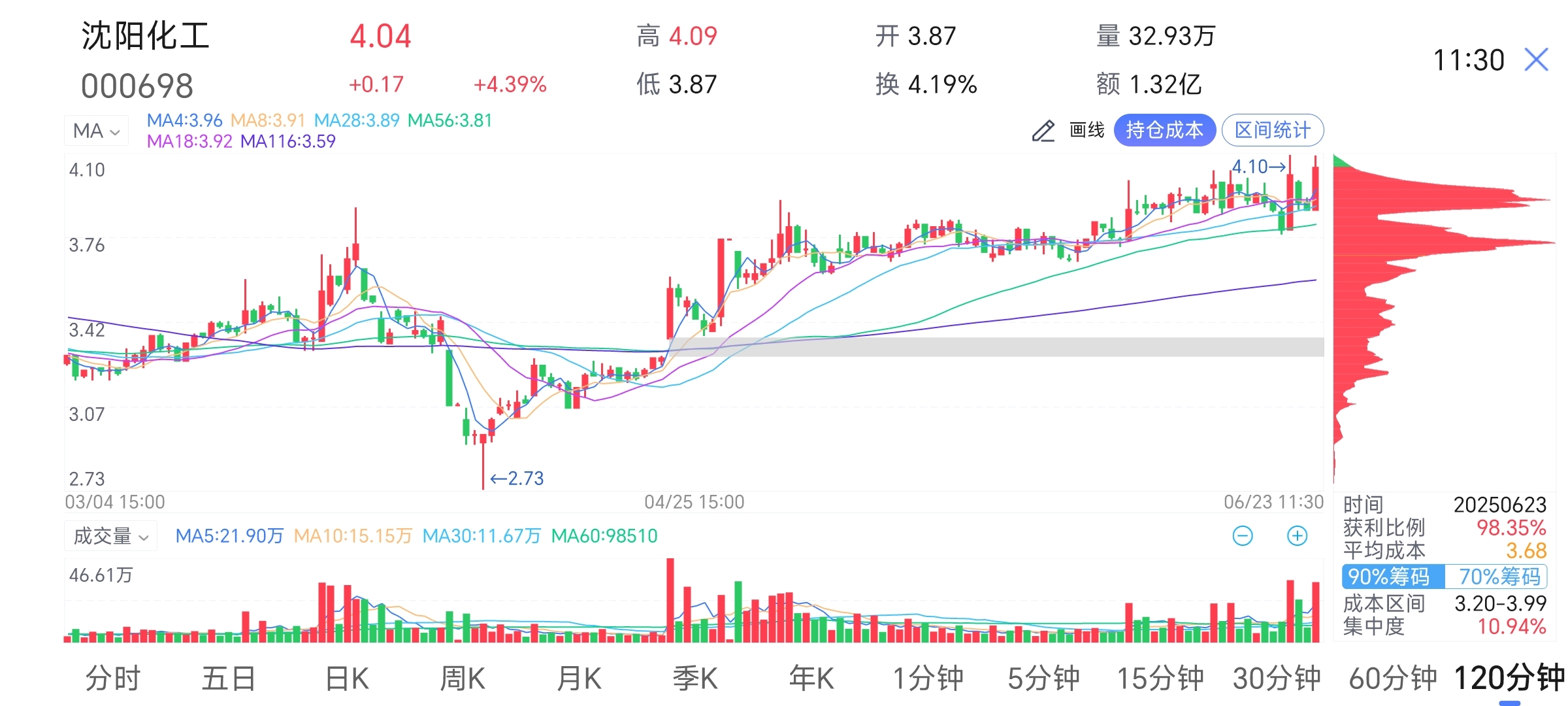Switch to the 分时 tab
The width and height of the screenshot is (1568, 706).
coord(113,679)
